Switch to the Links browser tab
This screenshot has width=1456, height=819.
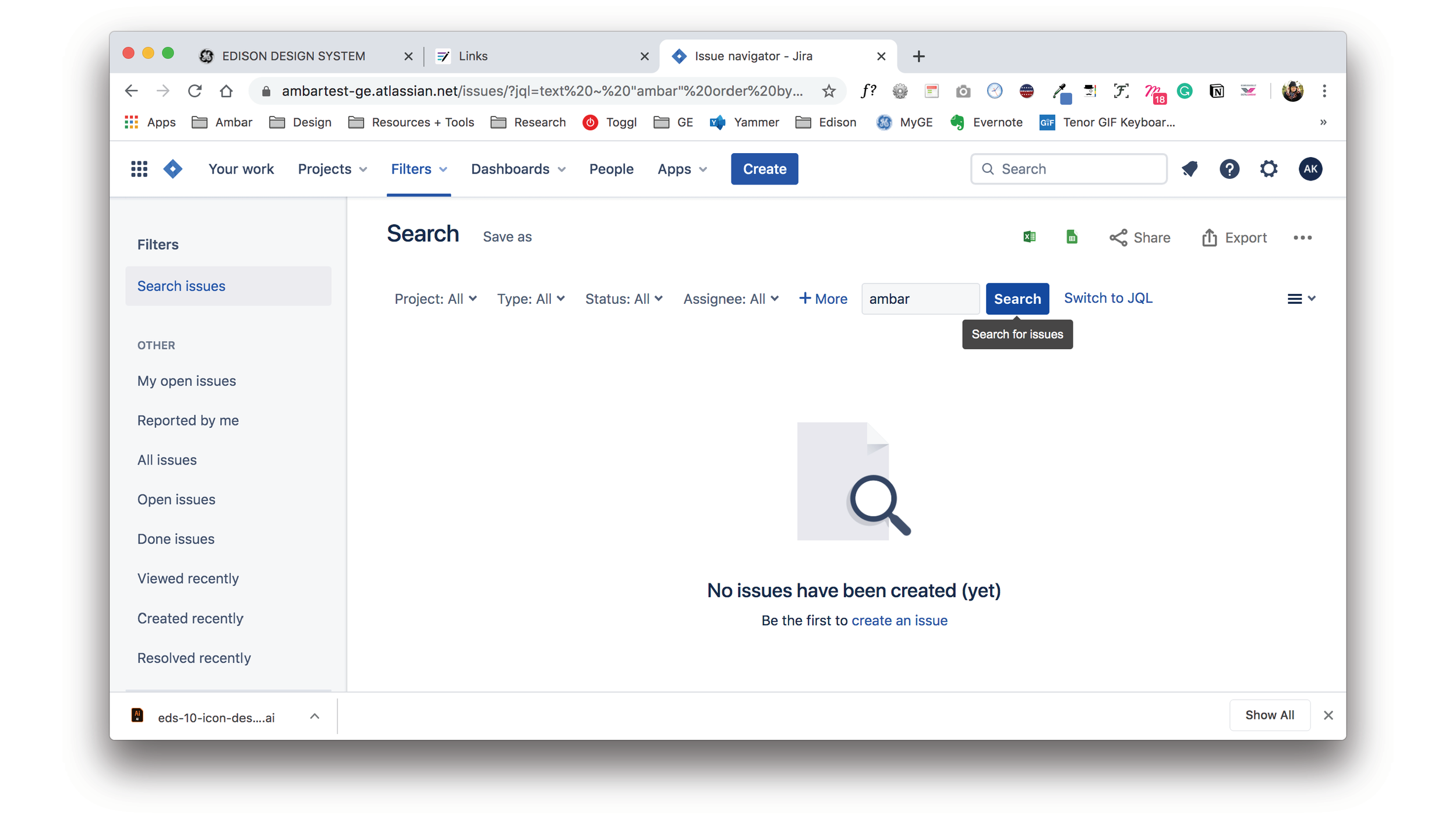(543, 56)
